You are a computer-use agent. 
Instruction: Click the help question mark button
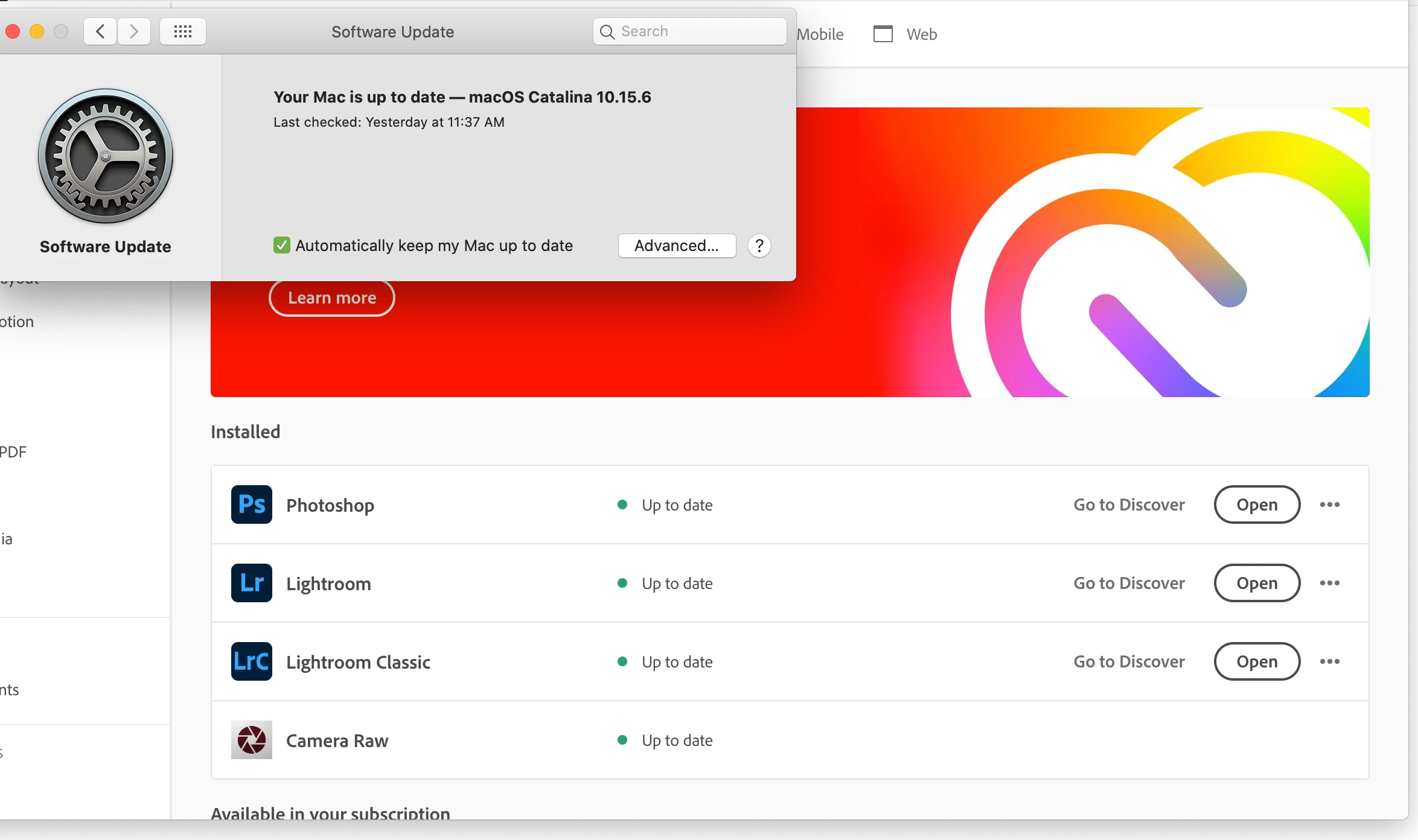click(x=759, y=246)
